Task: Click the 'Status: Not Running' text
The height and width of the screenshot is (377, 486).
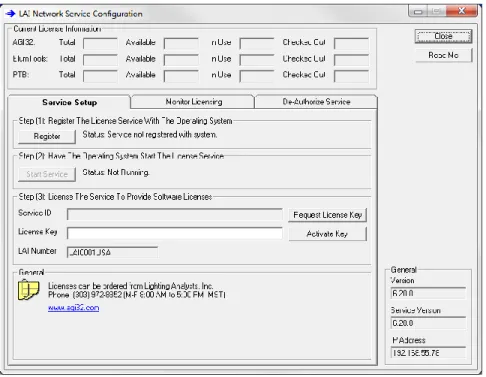Action: pos(116,172)
